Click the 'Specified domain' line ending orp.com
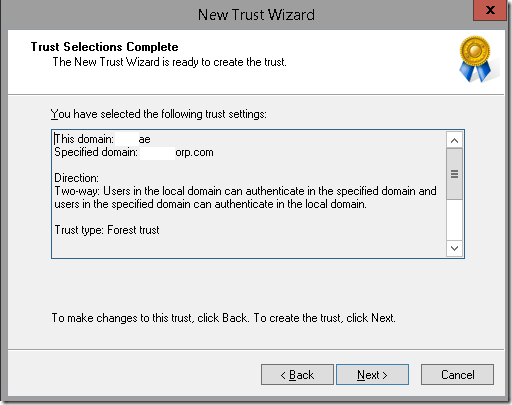The image size is (512, 405). point(134,152)
